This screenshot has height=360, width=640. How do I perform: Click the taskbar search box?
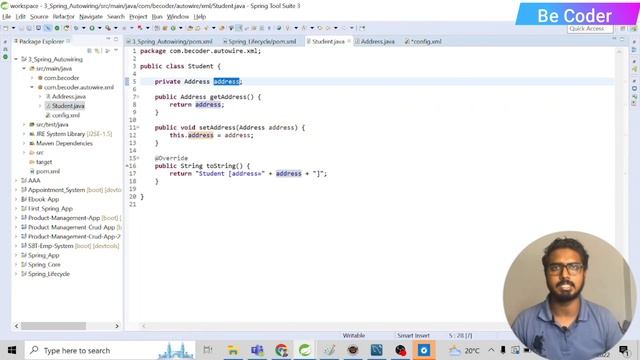coord(110,350)
